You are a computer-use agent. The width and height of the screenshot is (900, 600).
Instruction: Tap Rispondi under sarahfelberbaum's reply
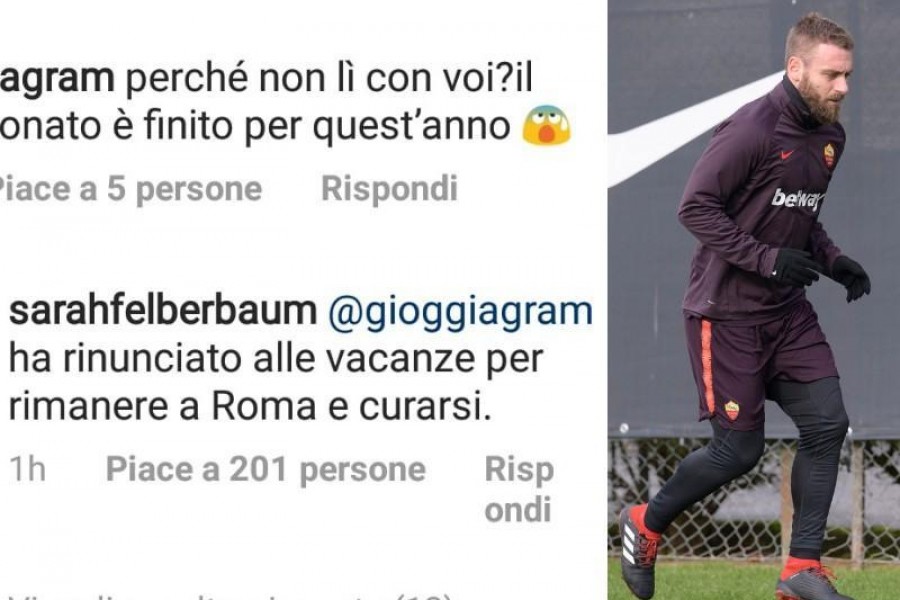[x=519, y=489]
